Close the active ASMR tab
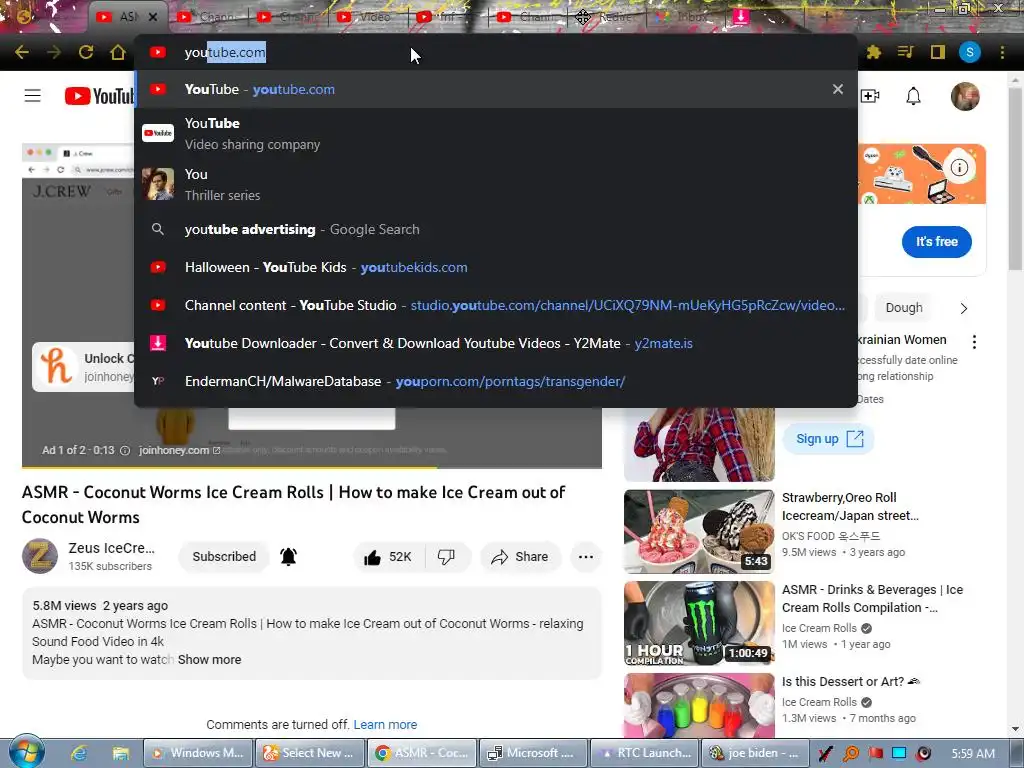1024x768 pixels. (153, 17)
